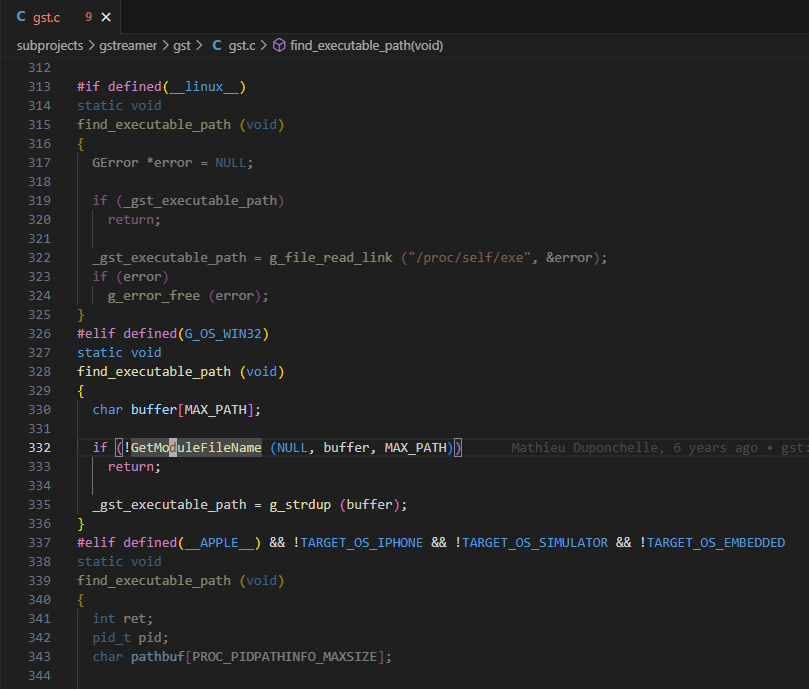Open the find_executable_path(void) breadcrumb symbol
Viewport: 809px width, 689px height.
[x=366, y=45]
